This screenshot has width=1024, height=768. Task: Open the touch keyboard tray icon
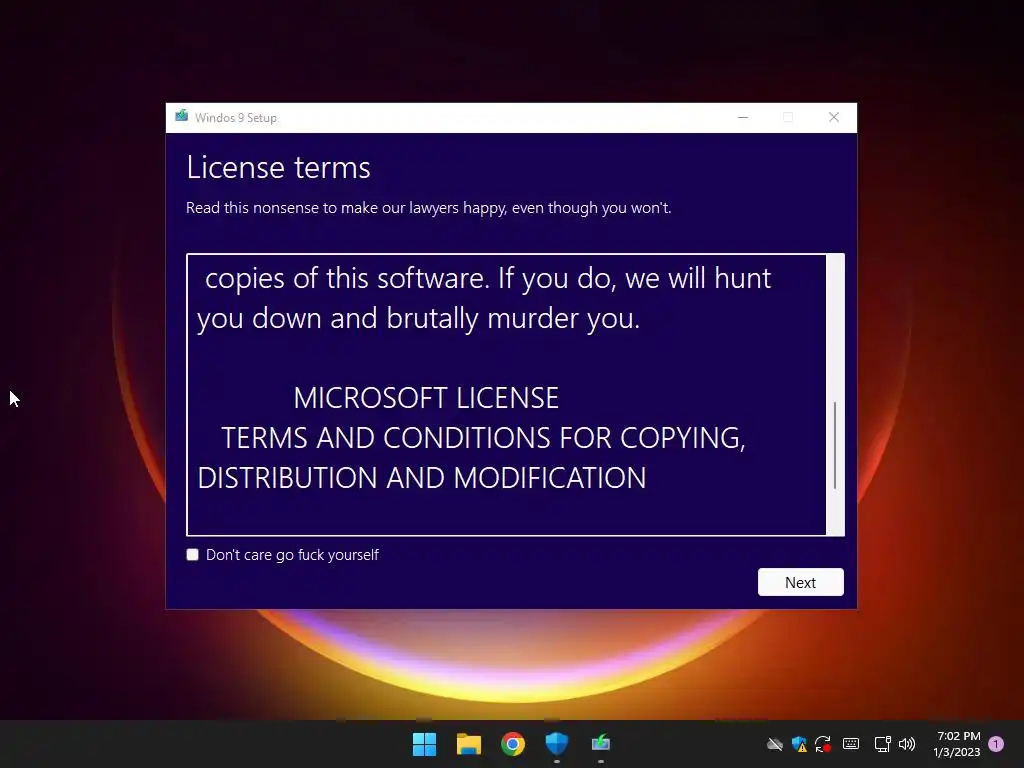851,744
